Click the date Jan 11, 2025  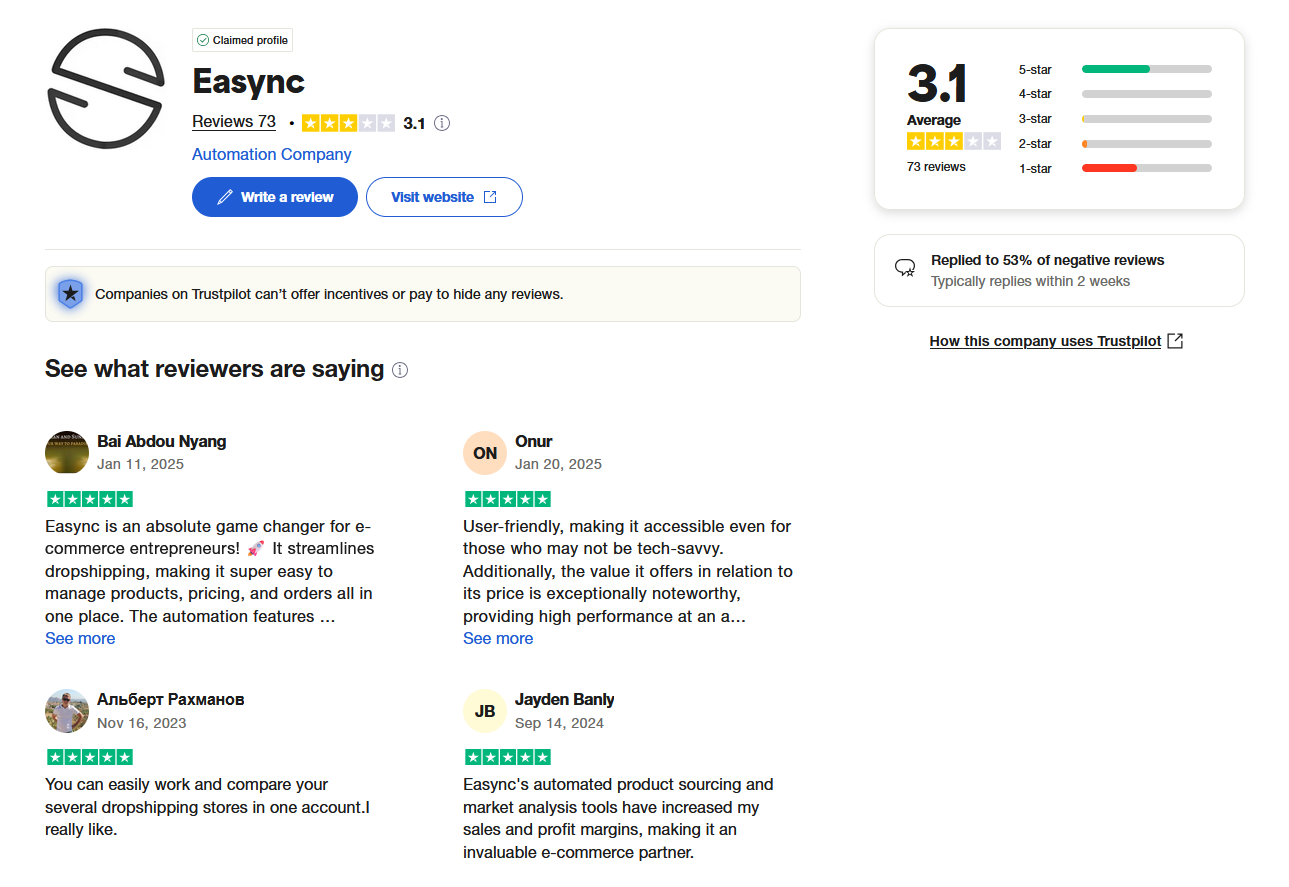coord(141,464)
